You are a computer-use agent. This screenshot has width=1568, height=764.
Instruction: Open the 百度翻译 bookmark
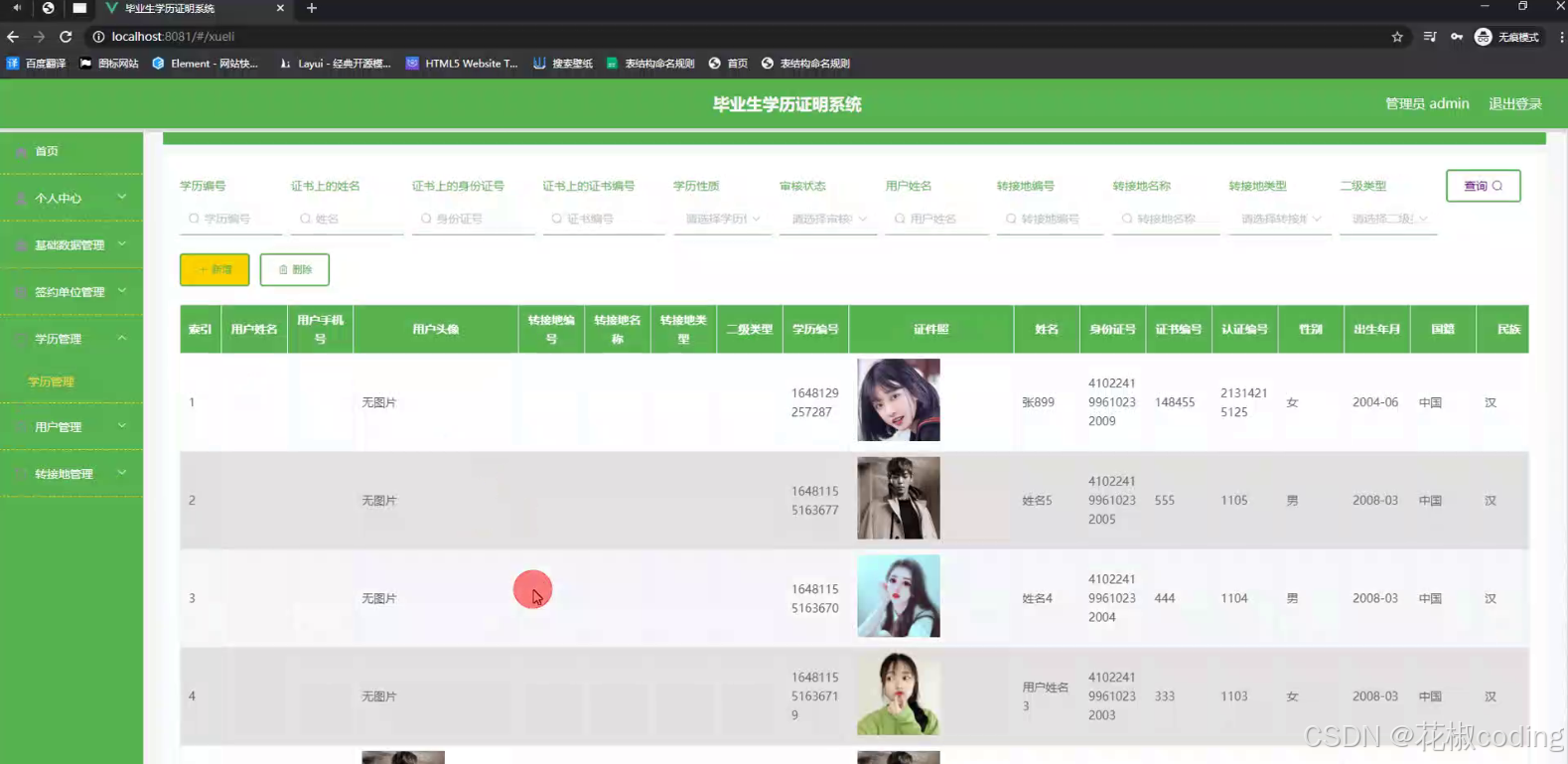point(37,64)
